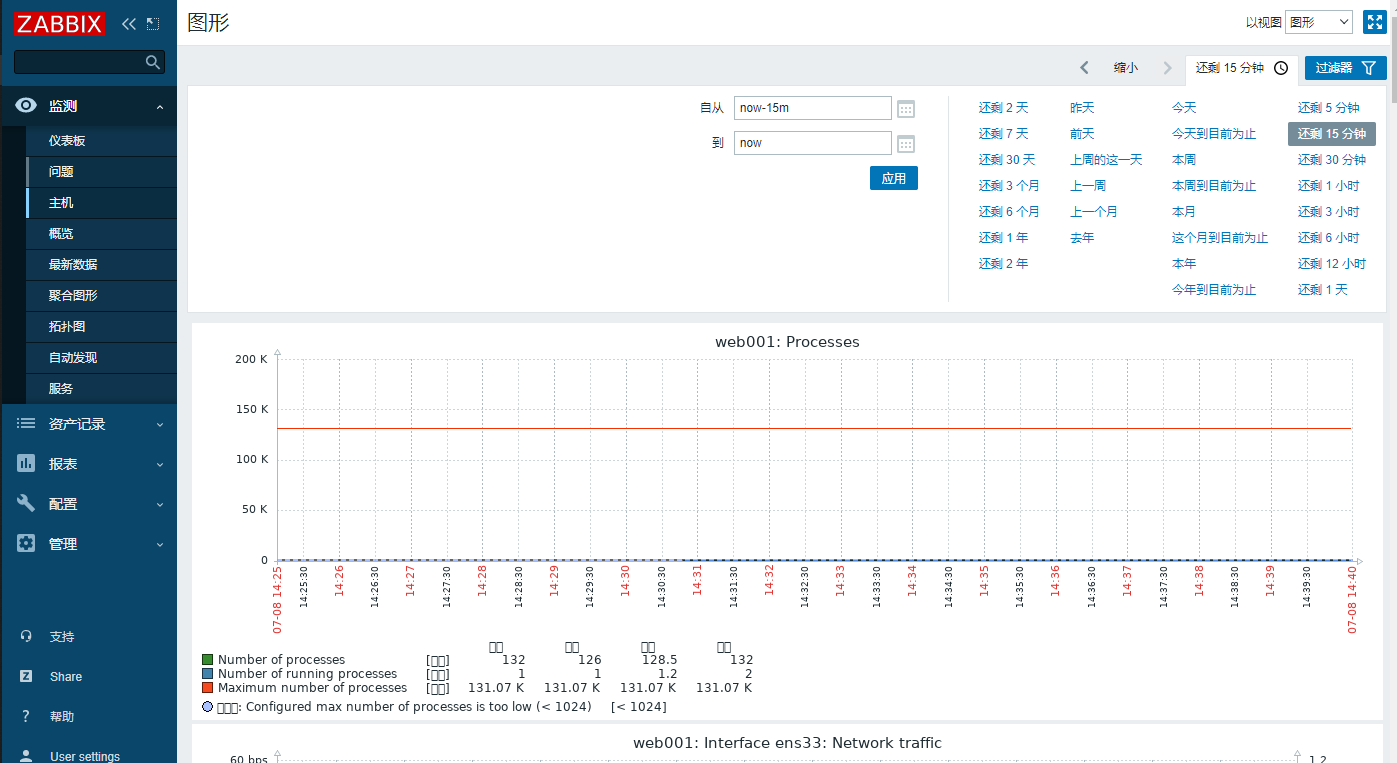Image resolution: width=1397 pixels, height=763 pixels.
Task: Click the list icon beside 资产记录
Action: click(26, 424)
